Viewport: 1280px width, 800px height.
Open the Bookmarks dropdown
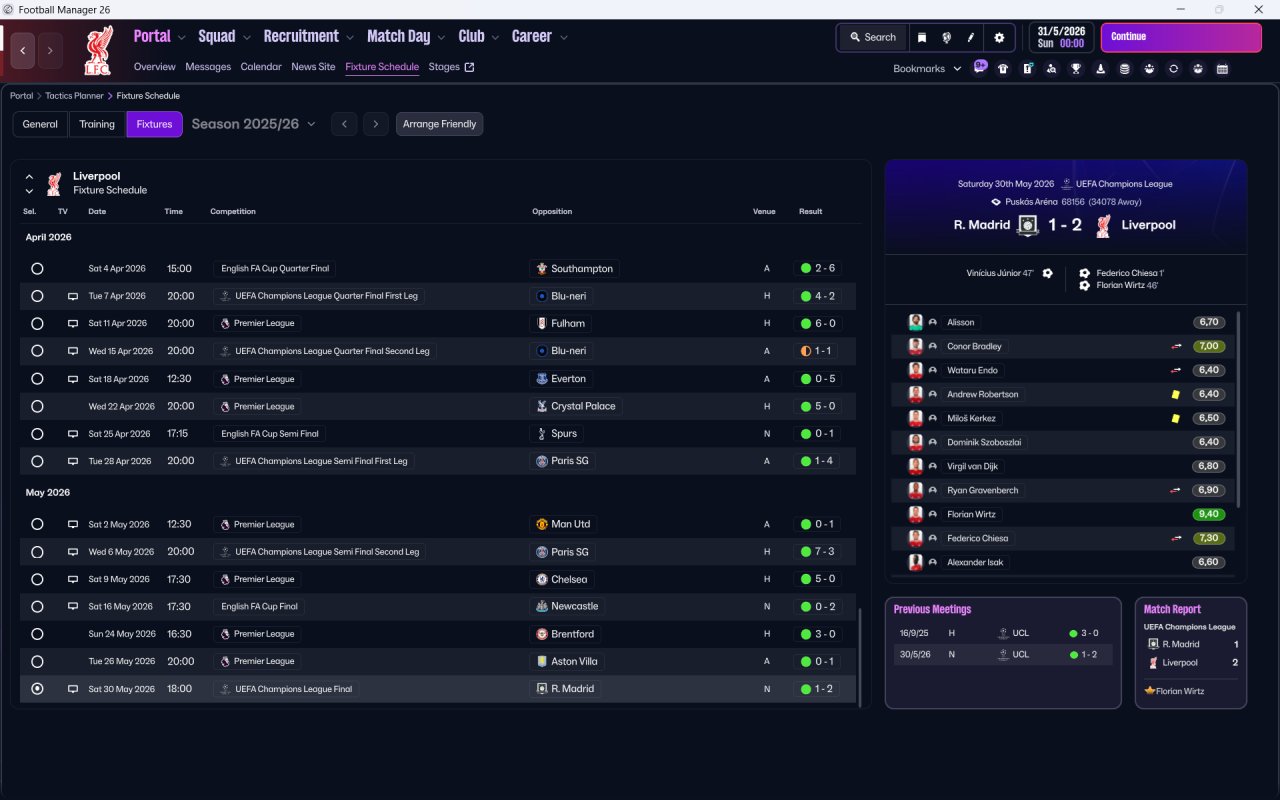927,69
